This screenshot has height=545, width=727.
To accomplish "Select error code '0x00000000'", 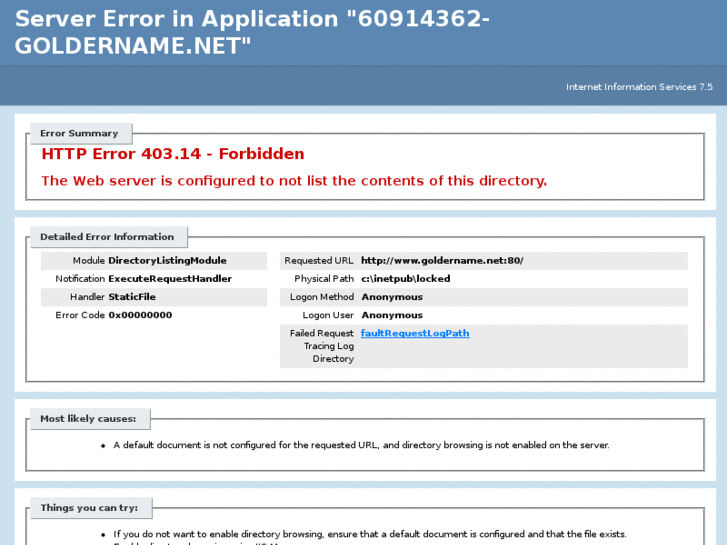I will coord(140,315).
